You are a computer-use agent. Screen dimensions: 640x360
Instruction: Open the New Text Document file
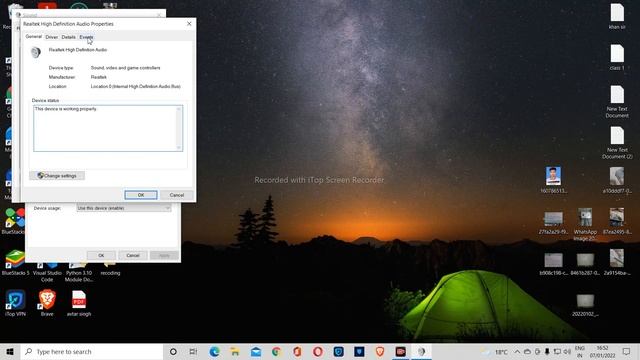pos(617,102)
